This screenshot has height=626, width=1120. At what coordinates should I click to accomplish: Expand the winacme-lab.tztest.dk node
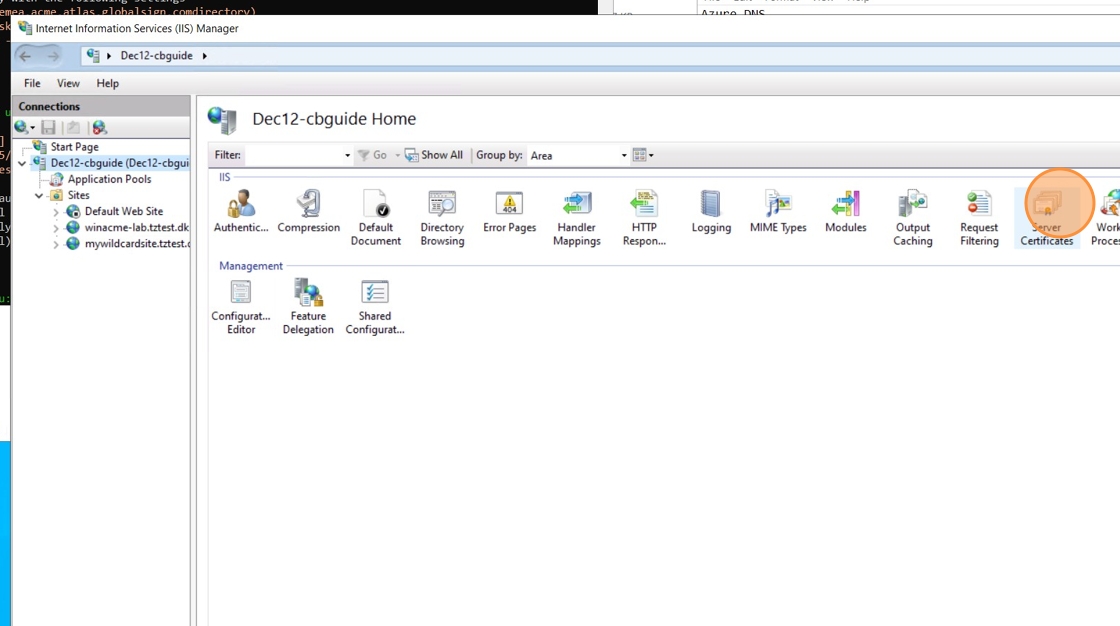(x=56, y=228)
